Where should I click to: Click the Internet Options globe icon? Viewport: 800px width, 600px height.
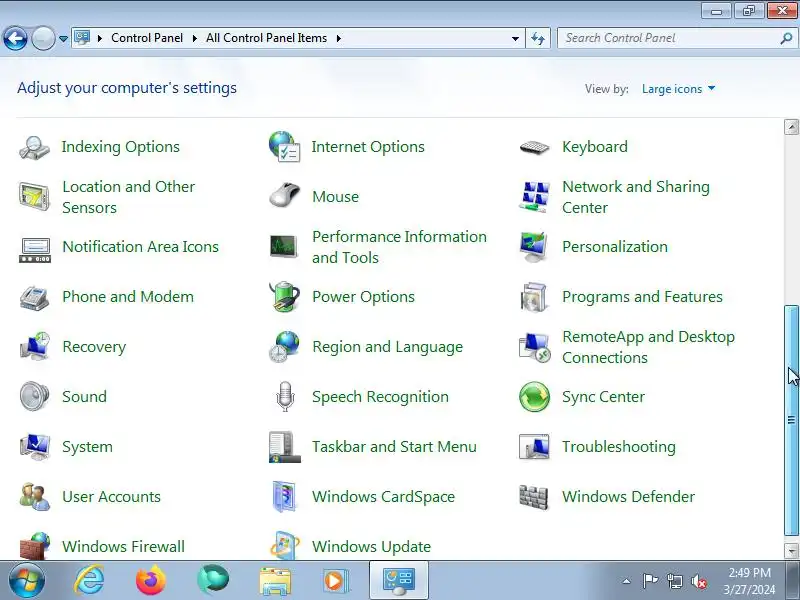(x=284, y=146)
